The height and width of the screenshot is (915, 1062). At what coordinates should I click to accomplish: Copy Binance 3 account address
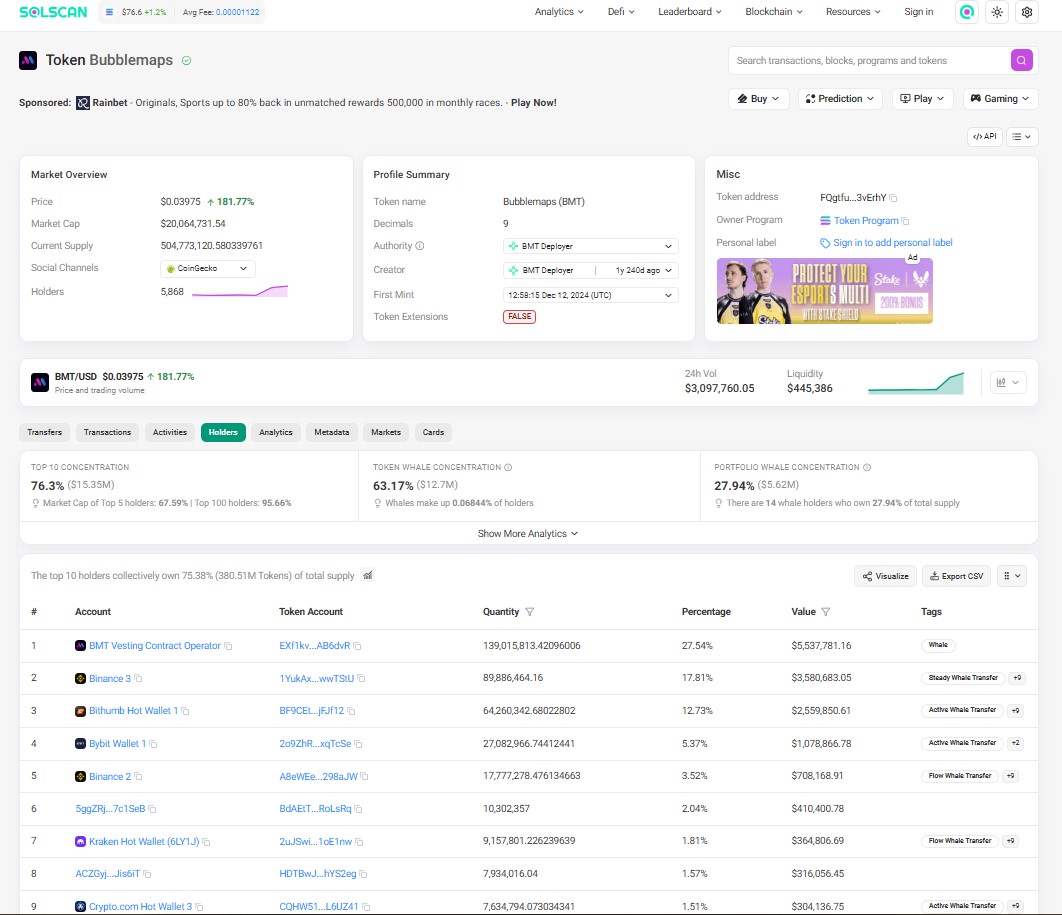(138, 678)
